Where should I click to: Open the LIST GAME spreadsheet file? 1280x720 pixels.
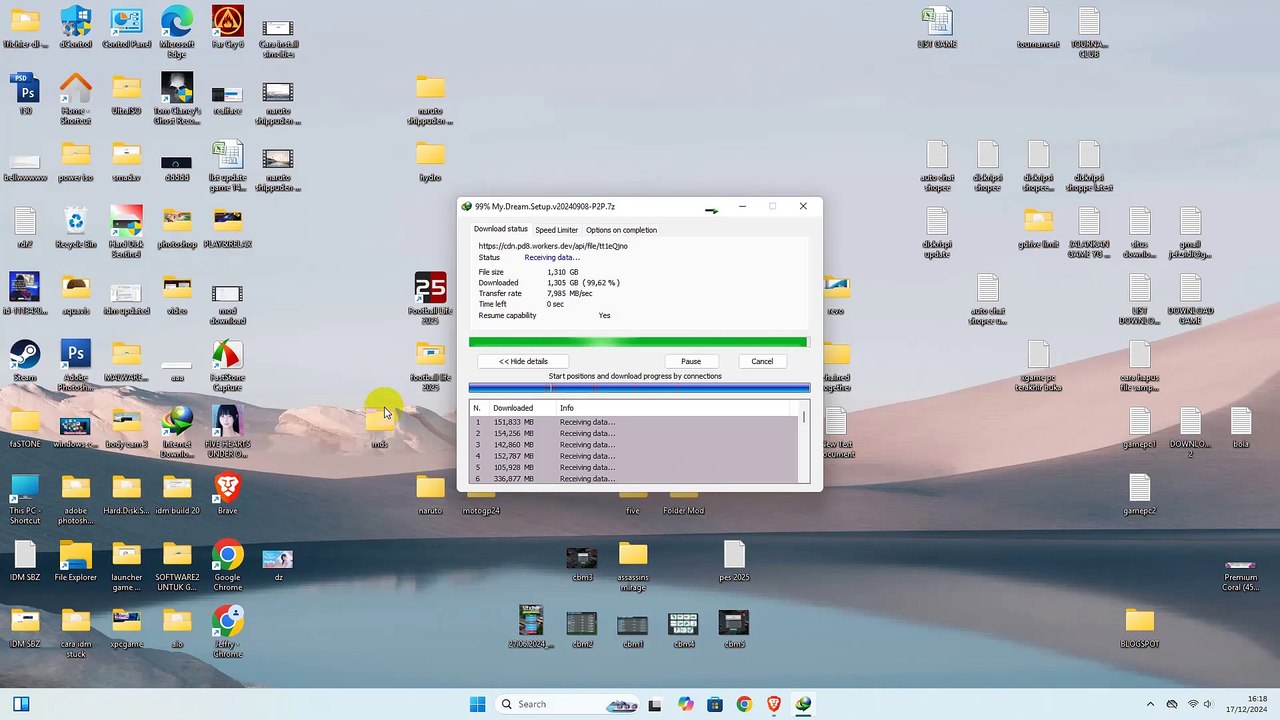[937, 27]
